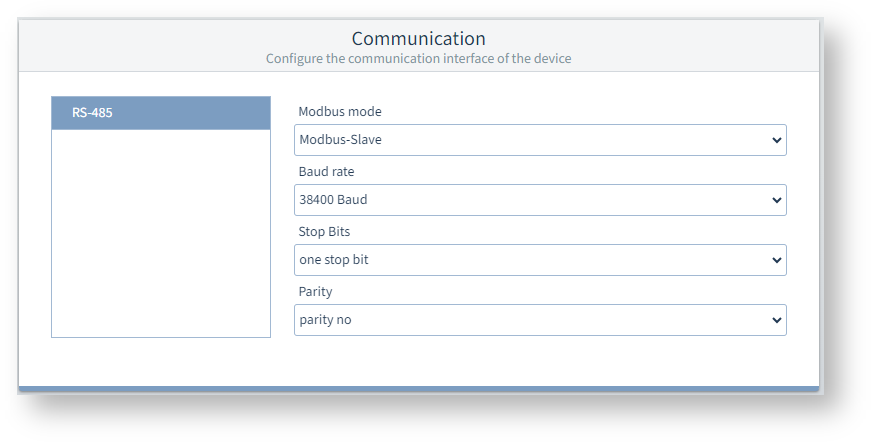Click the Parity chevron arrow
This screenshot has width=872, height=443.
tap(777, 320)
